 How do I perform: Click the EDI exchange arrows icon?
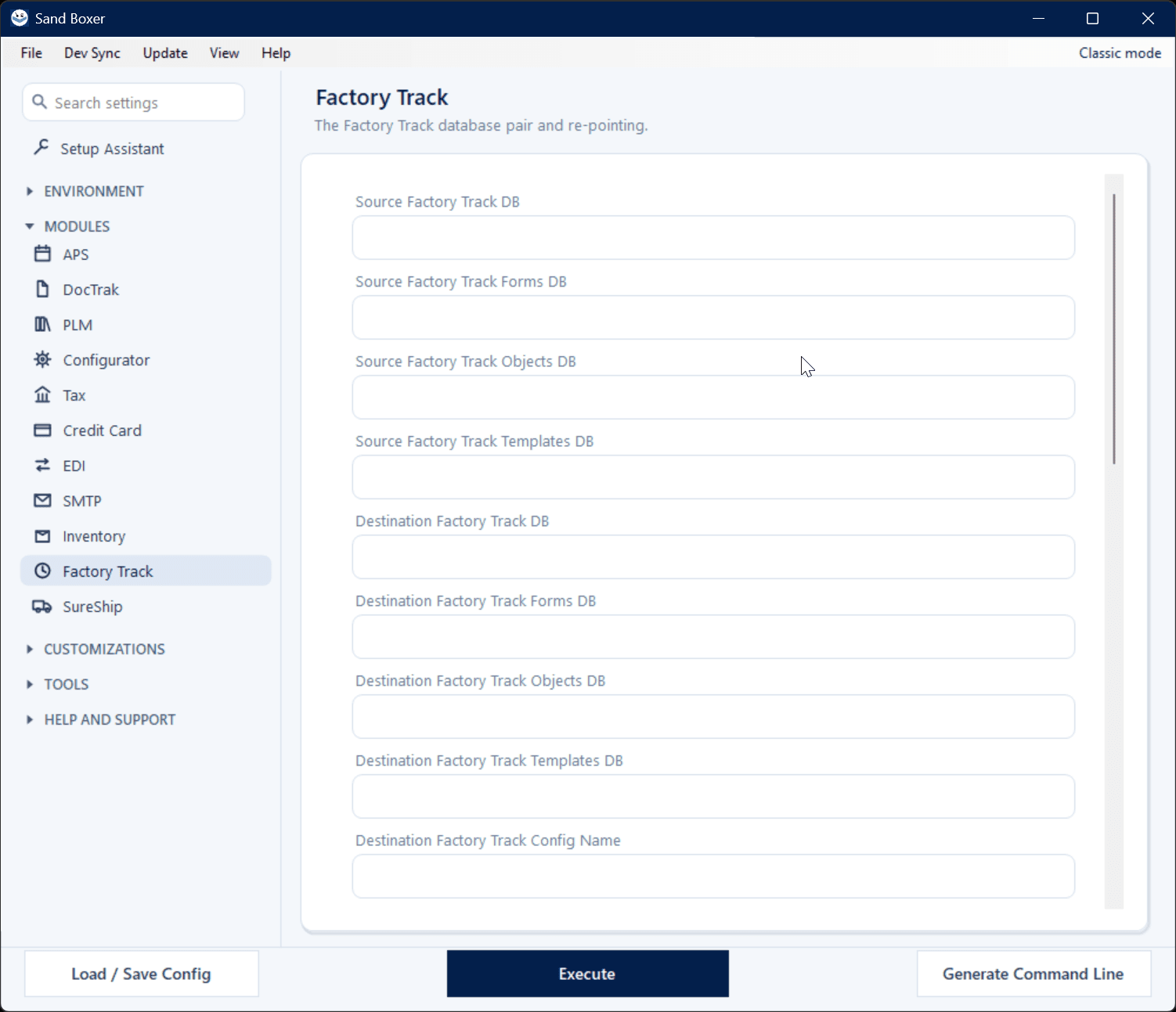tap(42, 465)
